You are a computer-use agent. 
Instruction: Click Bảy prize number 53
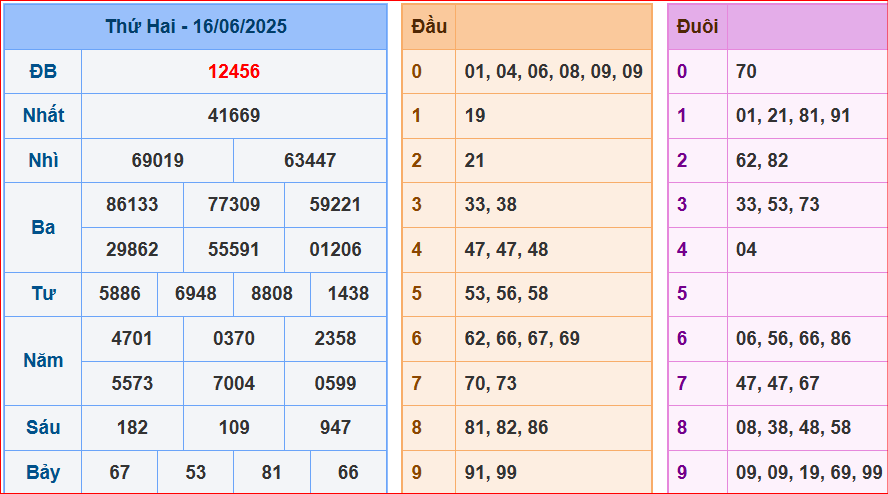[195, 472]
